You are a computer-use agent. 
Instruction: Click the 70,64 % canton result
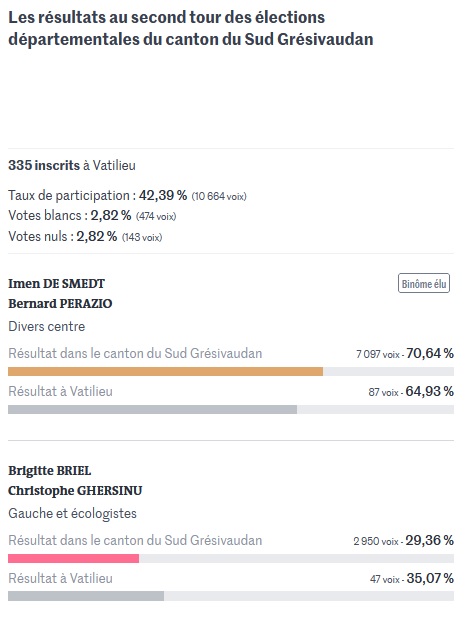pos(430,353)
